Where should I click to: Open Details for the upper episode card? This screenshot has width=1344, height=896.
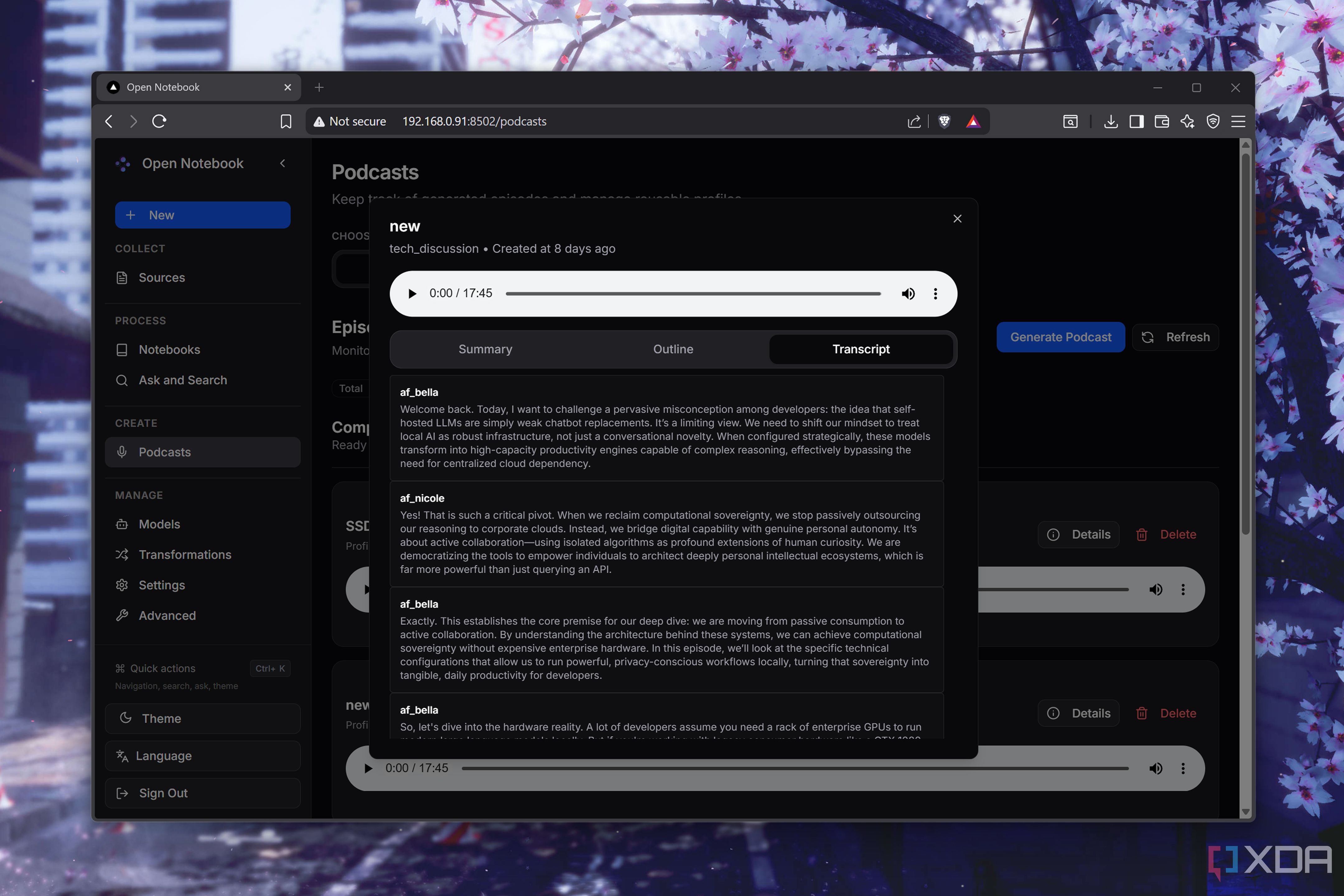(1078, 534)
